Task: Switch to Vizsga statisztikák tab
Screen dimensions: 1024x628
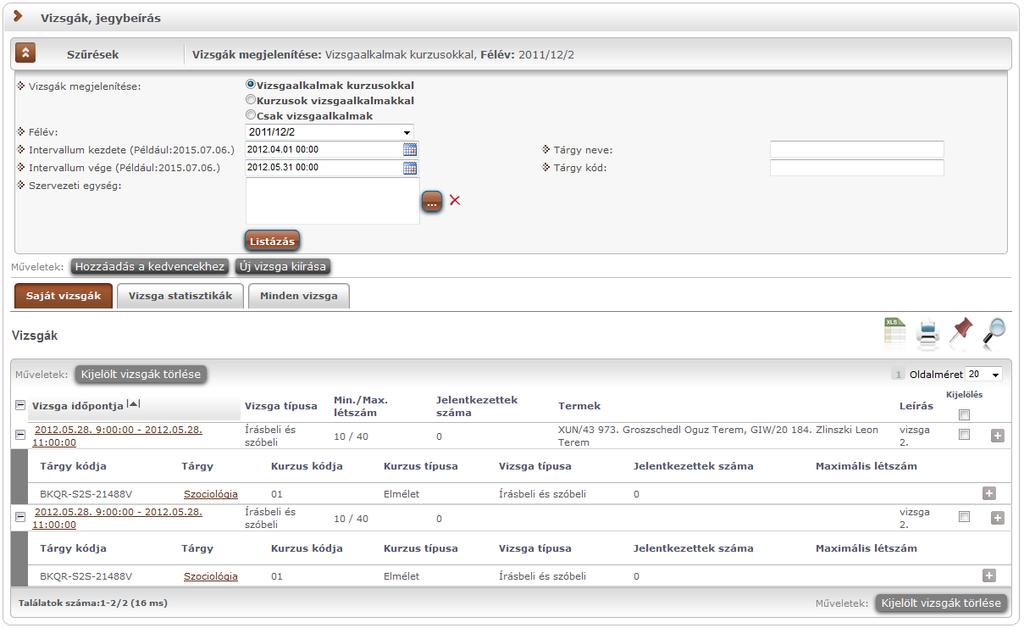Action: (x=180, y=296)
